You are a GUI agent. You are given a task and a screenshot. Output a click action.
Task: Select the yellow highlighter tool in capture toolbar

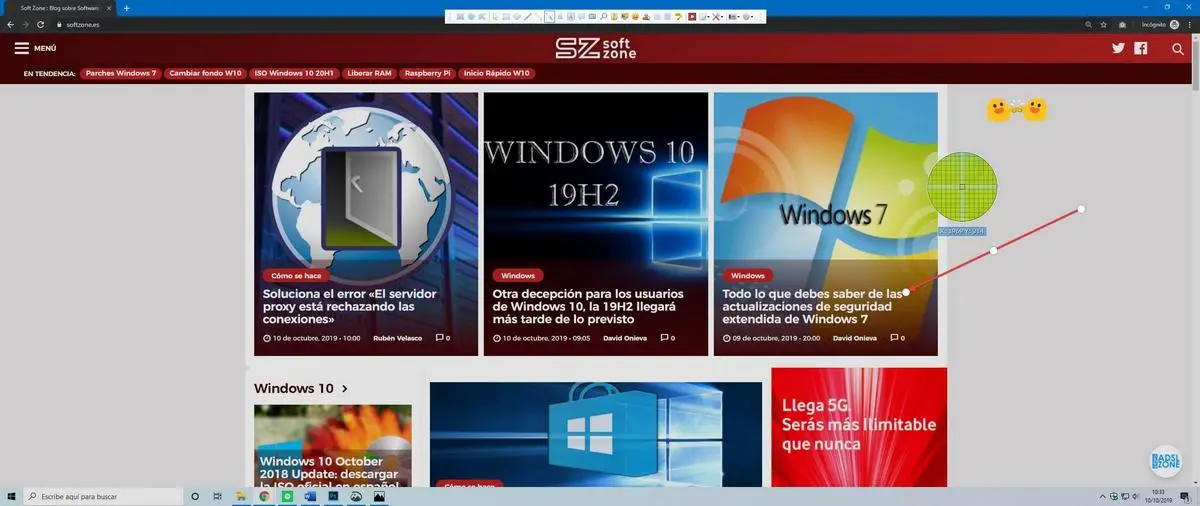[679, 17]
